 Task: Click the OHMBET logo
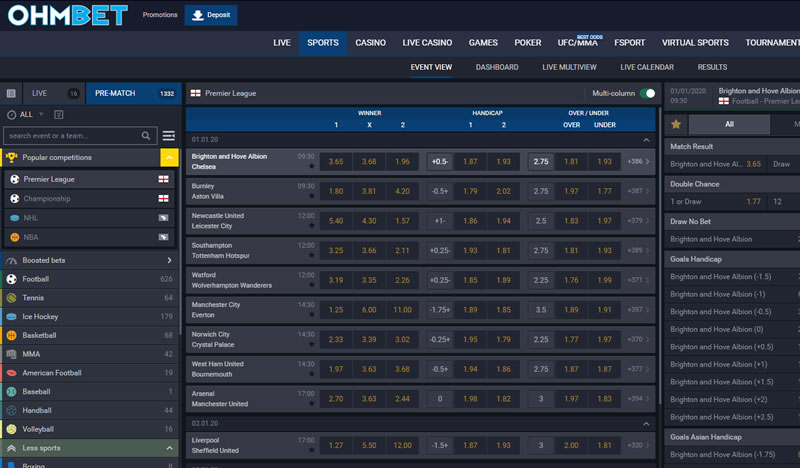click(x=67, y=15)
